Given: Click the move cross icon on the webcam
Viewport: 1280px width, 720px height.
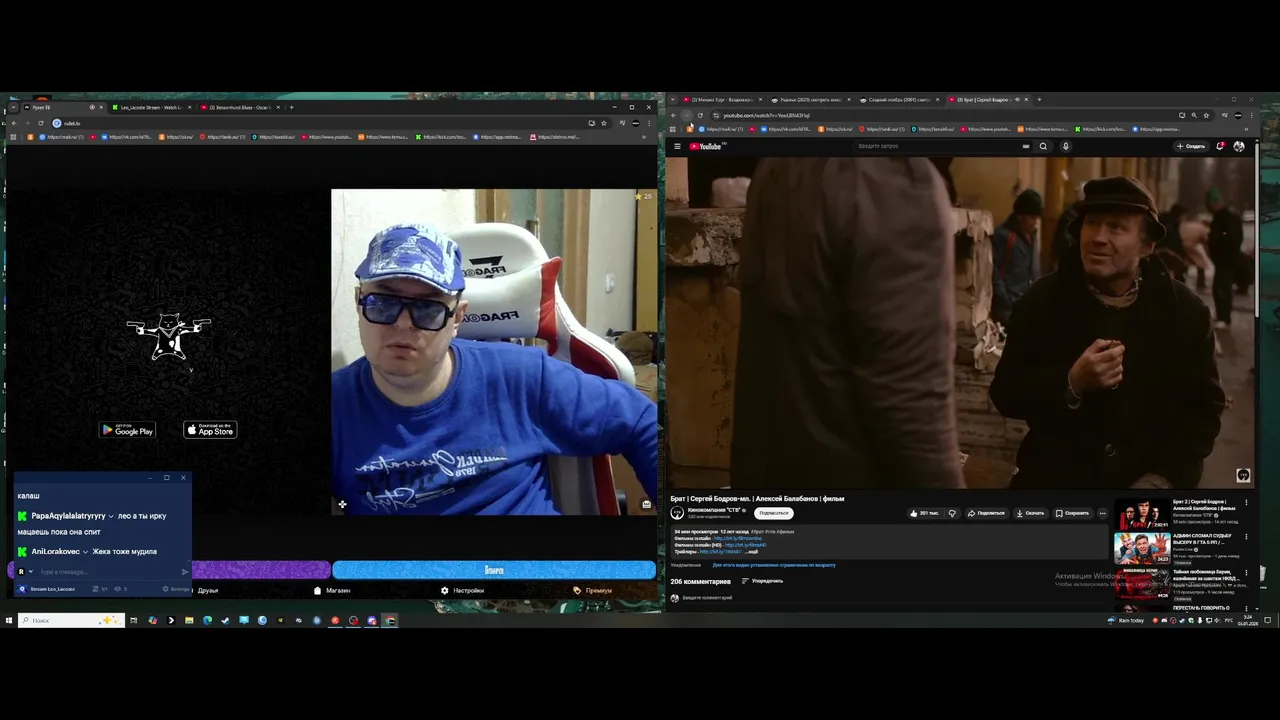Looking at the screenshot, I should coord(342,504).
